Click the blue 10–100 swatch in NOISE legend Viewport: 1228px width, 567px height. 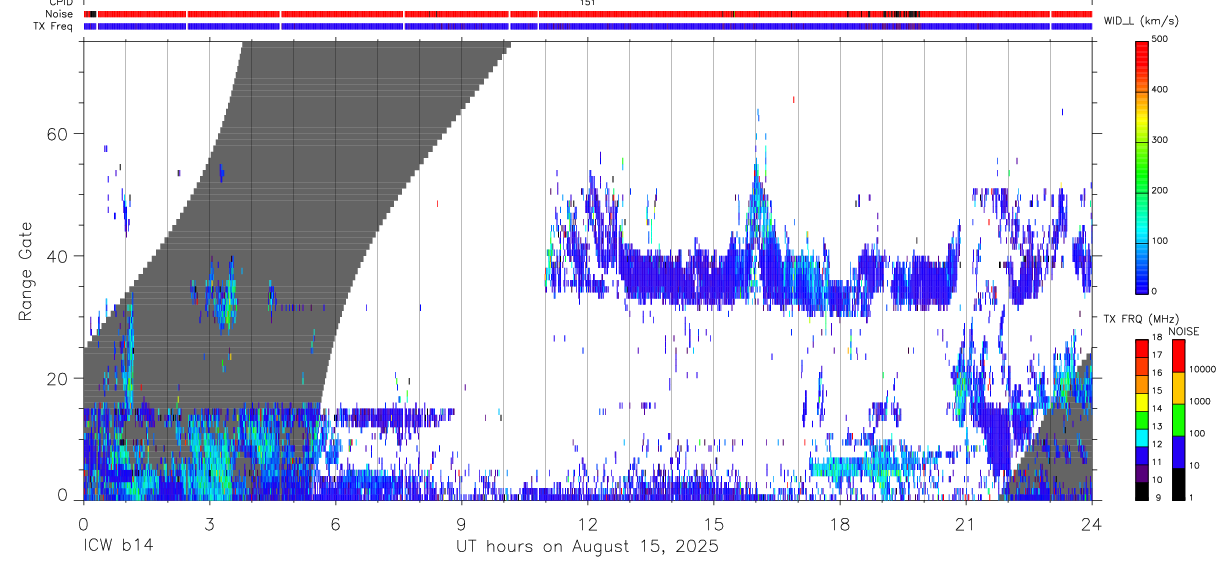coord(1179,450)
